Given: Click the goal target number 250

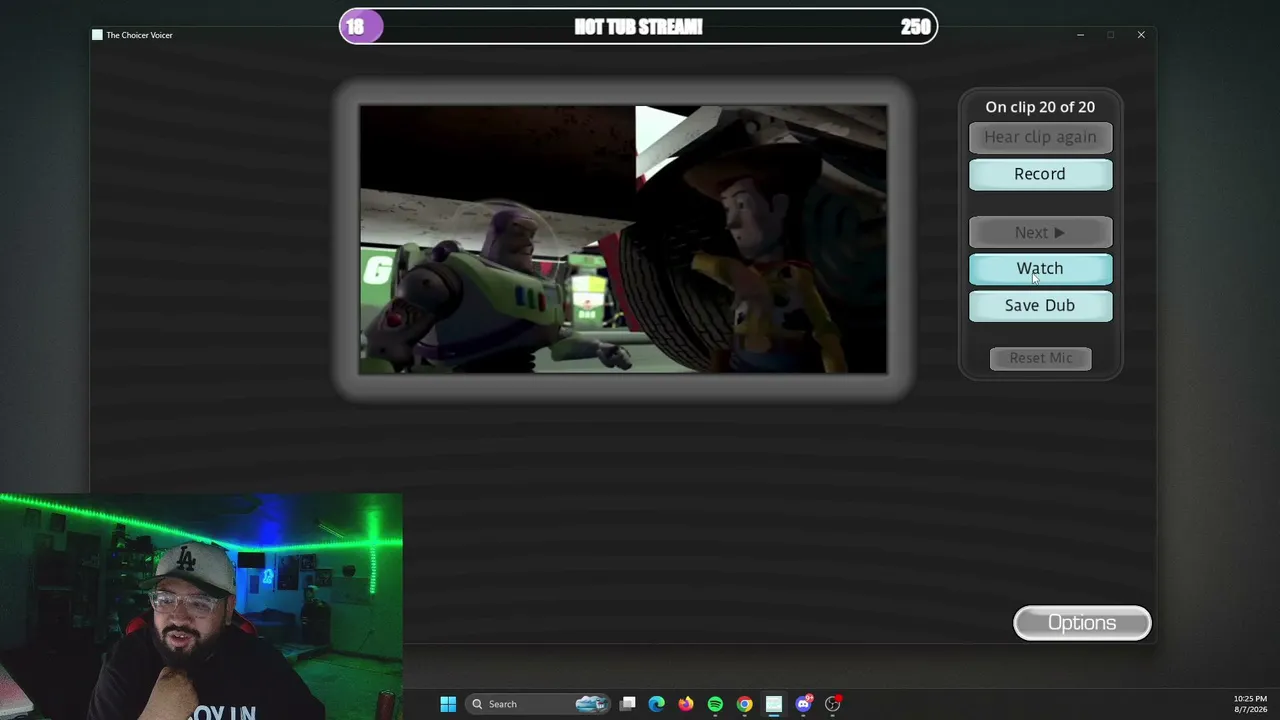Looking at the screenshot, I should (x=915, y=27).
